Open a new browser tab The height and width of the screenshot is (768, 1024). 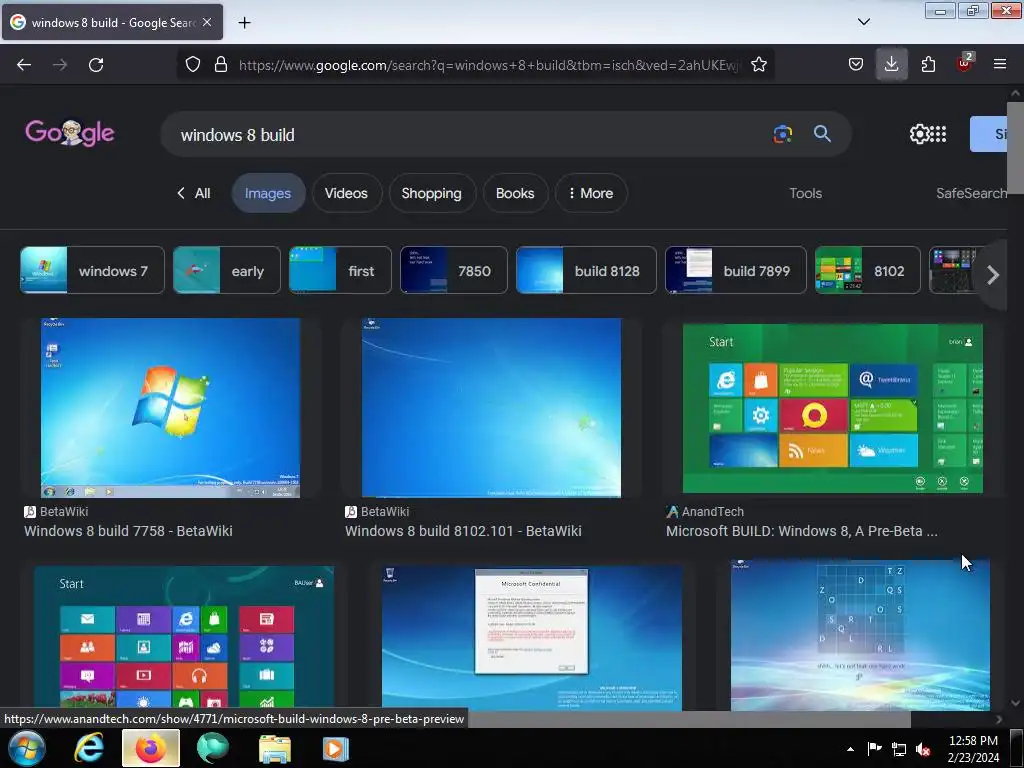tap(244, 23)
